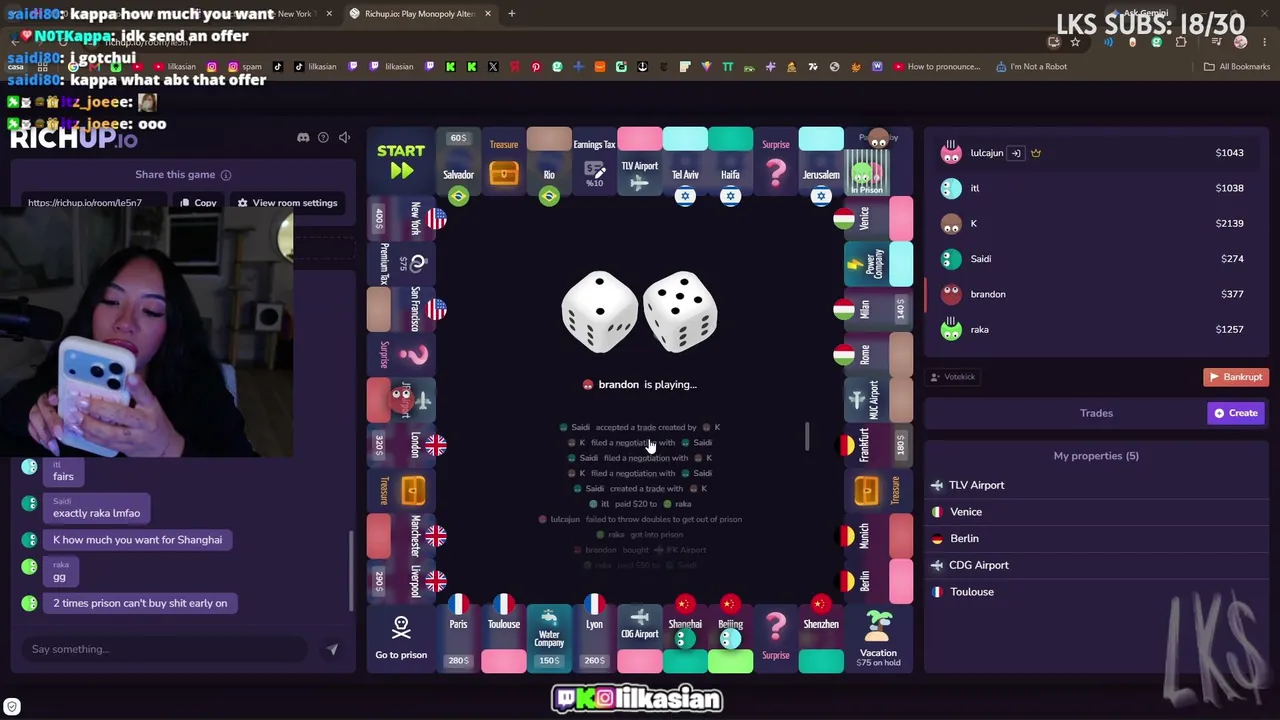Viewport: 1280px width, 720px height.
Task: Send the chat message with the arrow icon
Action: (332, 649)
